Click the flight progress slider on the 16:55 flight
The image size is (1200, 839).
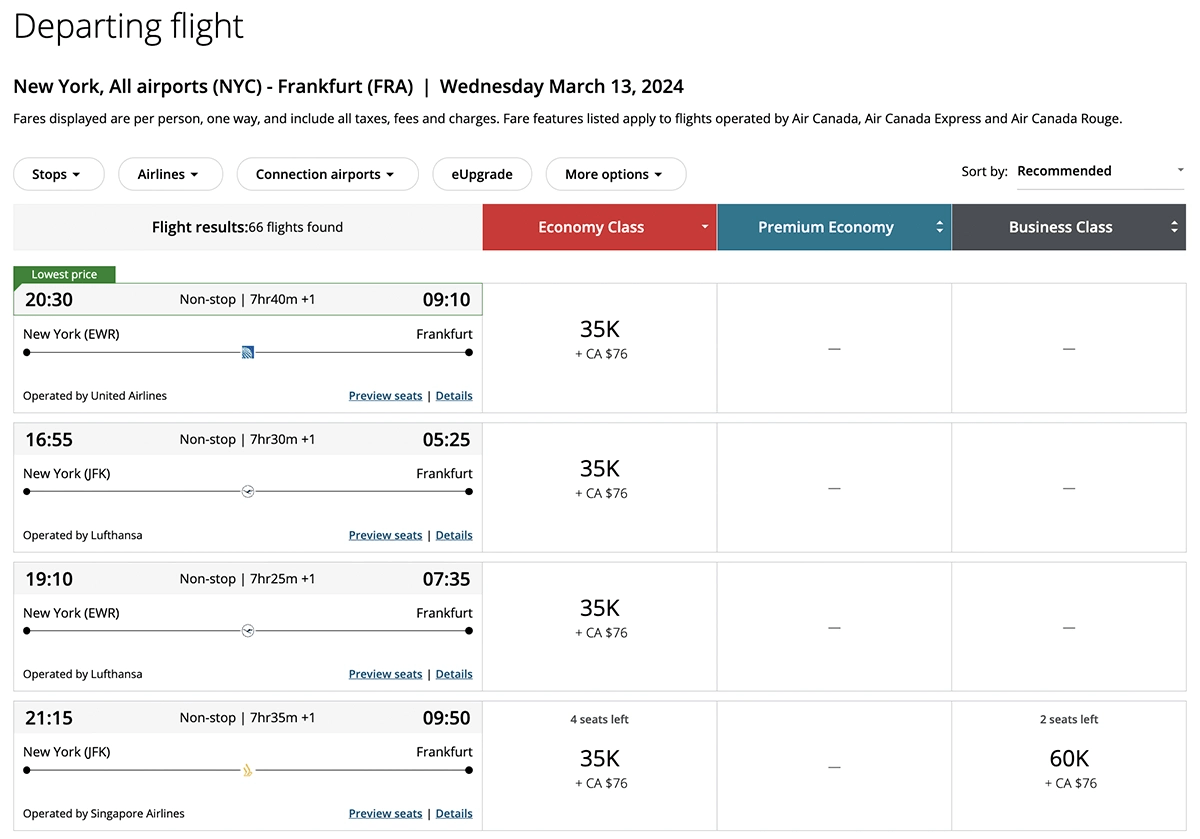pos(248,491)
